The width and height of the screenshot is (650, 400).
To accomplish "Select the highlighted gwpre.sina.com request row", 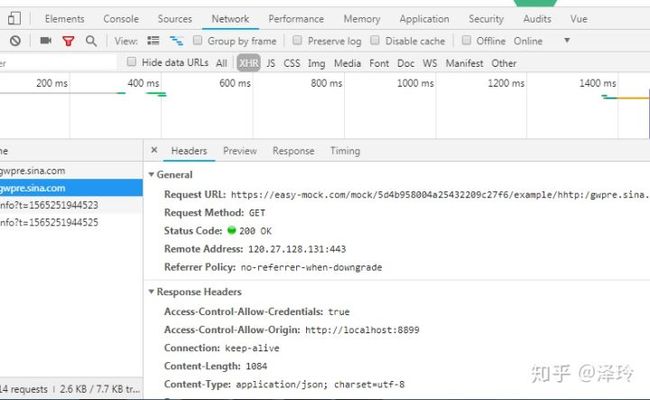I will (x=71, y=188).
